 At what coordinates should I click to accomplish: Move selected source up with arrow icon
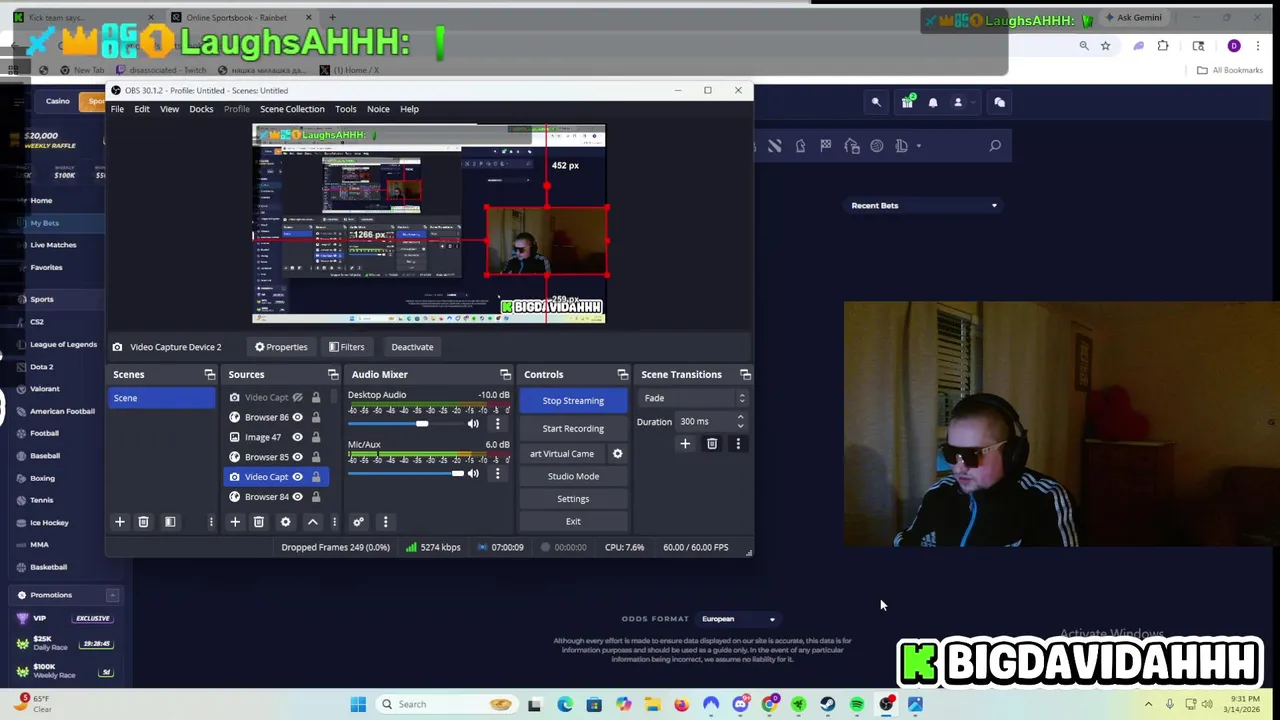(312, 522)
